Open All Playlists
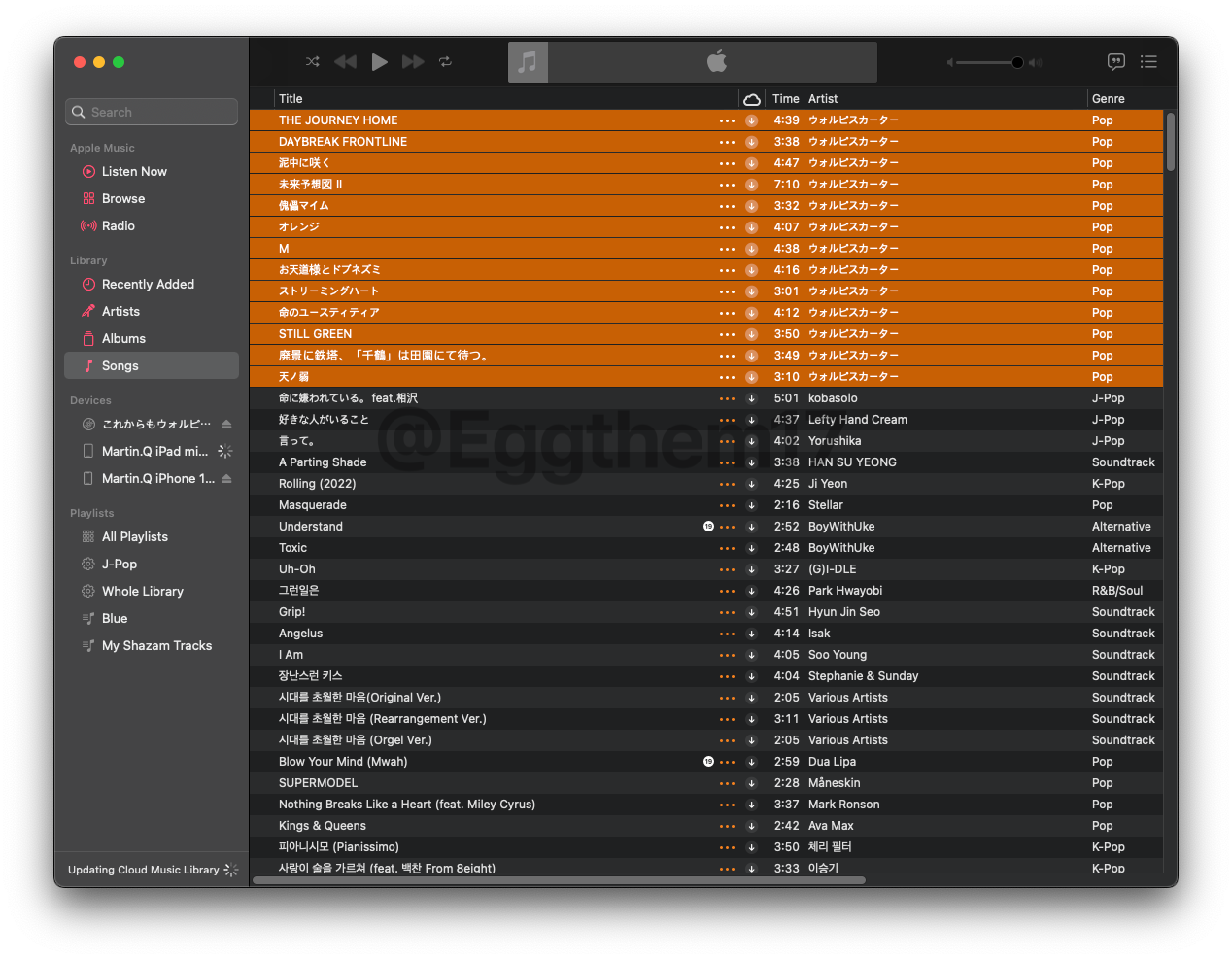The height and width of the screenshot is (959, 1232). tap(135, 536)
